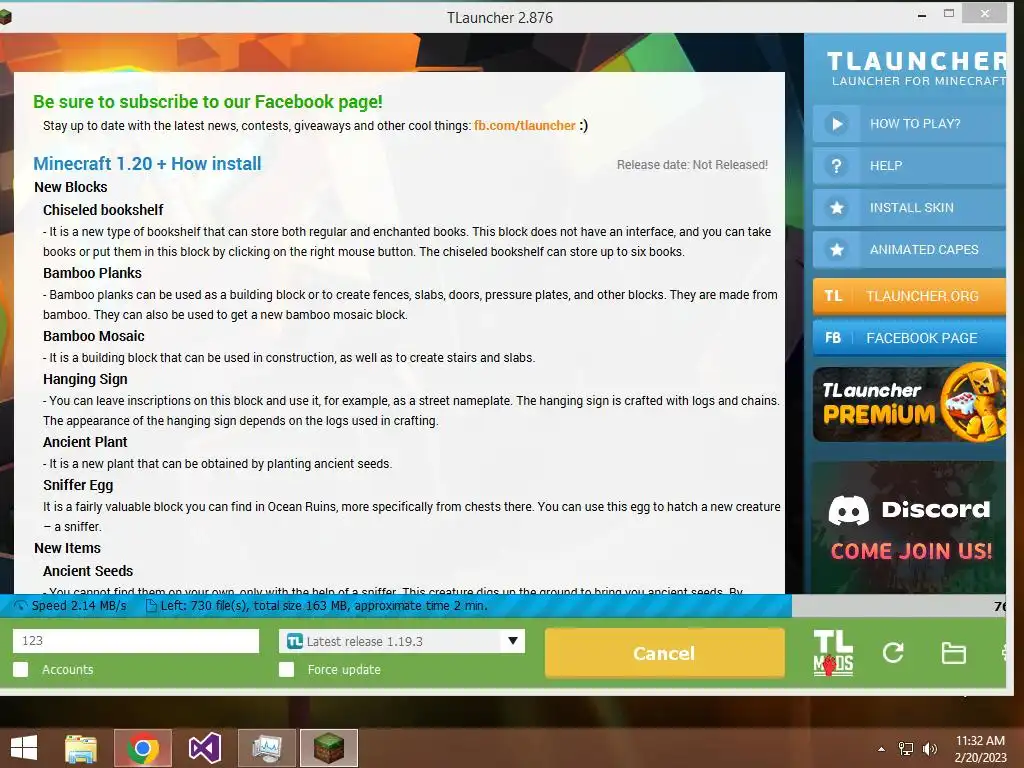1024x768 pixels.
Task: Click the TLauncher window title bar app icon
Action: pyautogui.click(x=5, y=17)
